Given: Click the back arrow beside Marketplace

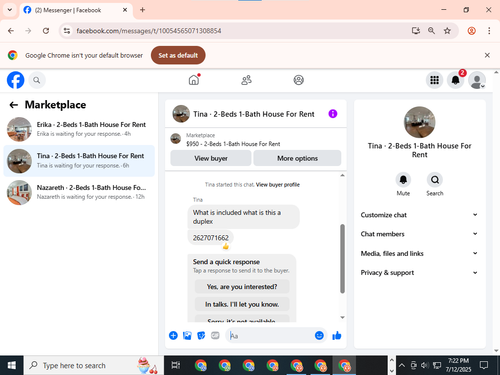Looking at the screenshot, I should point(14,105).
